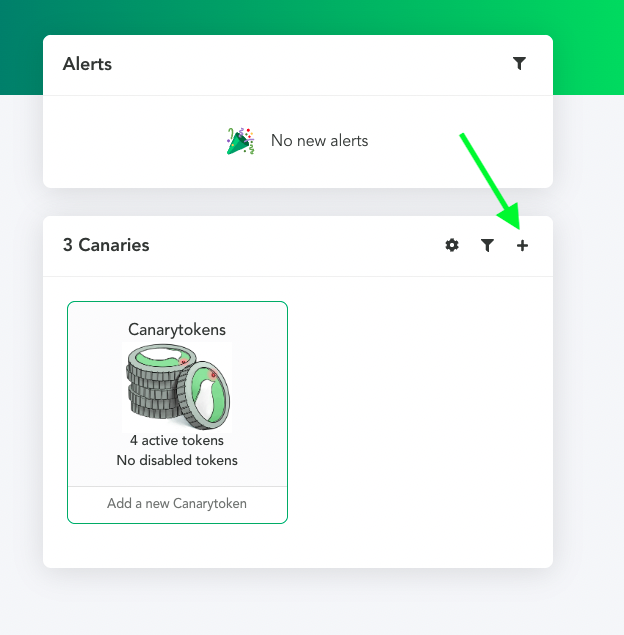
Task: Open the Canarytokens card title
Action: click(177, 330)
